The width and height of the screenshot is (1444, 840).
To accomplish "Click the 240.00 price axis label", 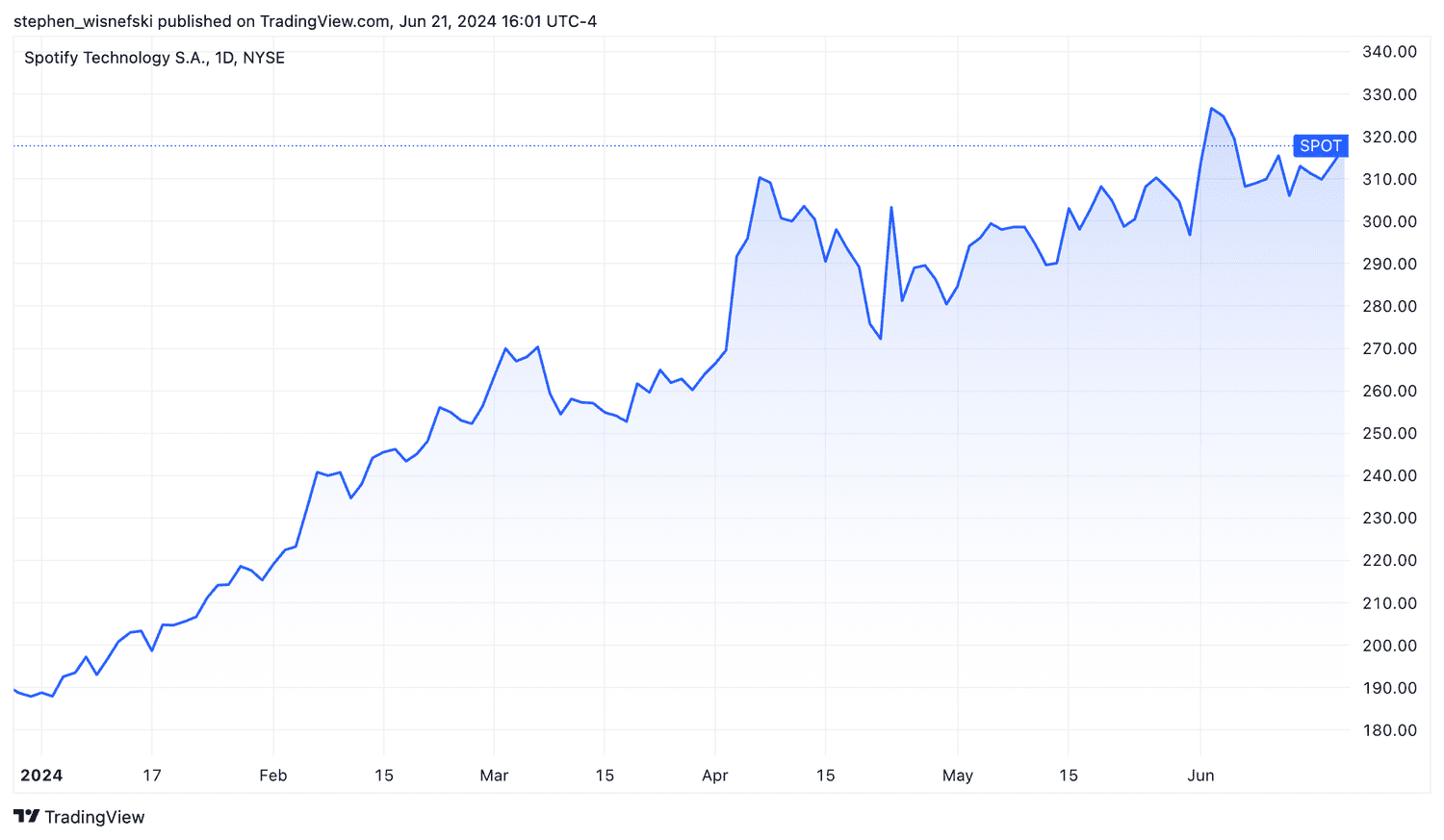I will point(1389,475).
